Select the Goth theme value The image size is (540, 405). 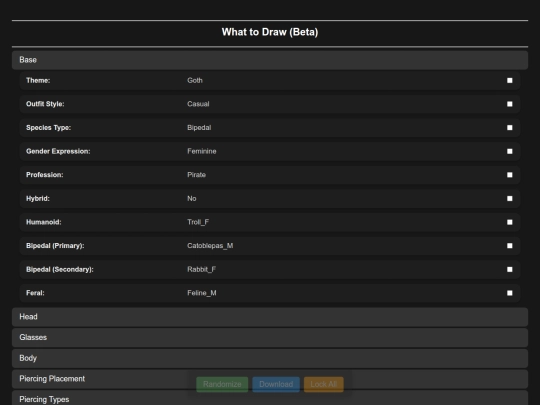click(195, 80)
